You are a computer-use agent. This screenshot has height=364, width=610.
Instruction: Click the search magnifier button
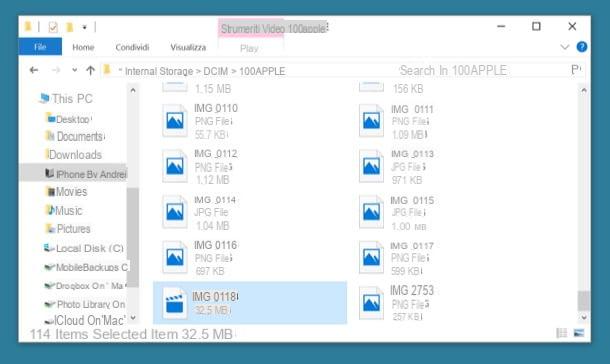[576, 70]
